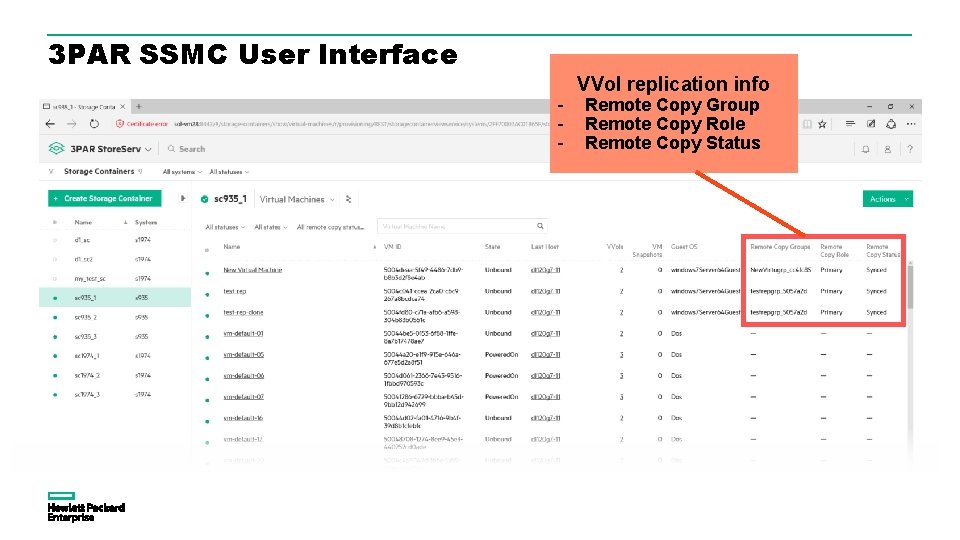
Task: Select the sc1974_1 storage container row
Action: (115, 356)
